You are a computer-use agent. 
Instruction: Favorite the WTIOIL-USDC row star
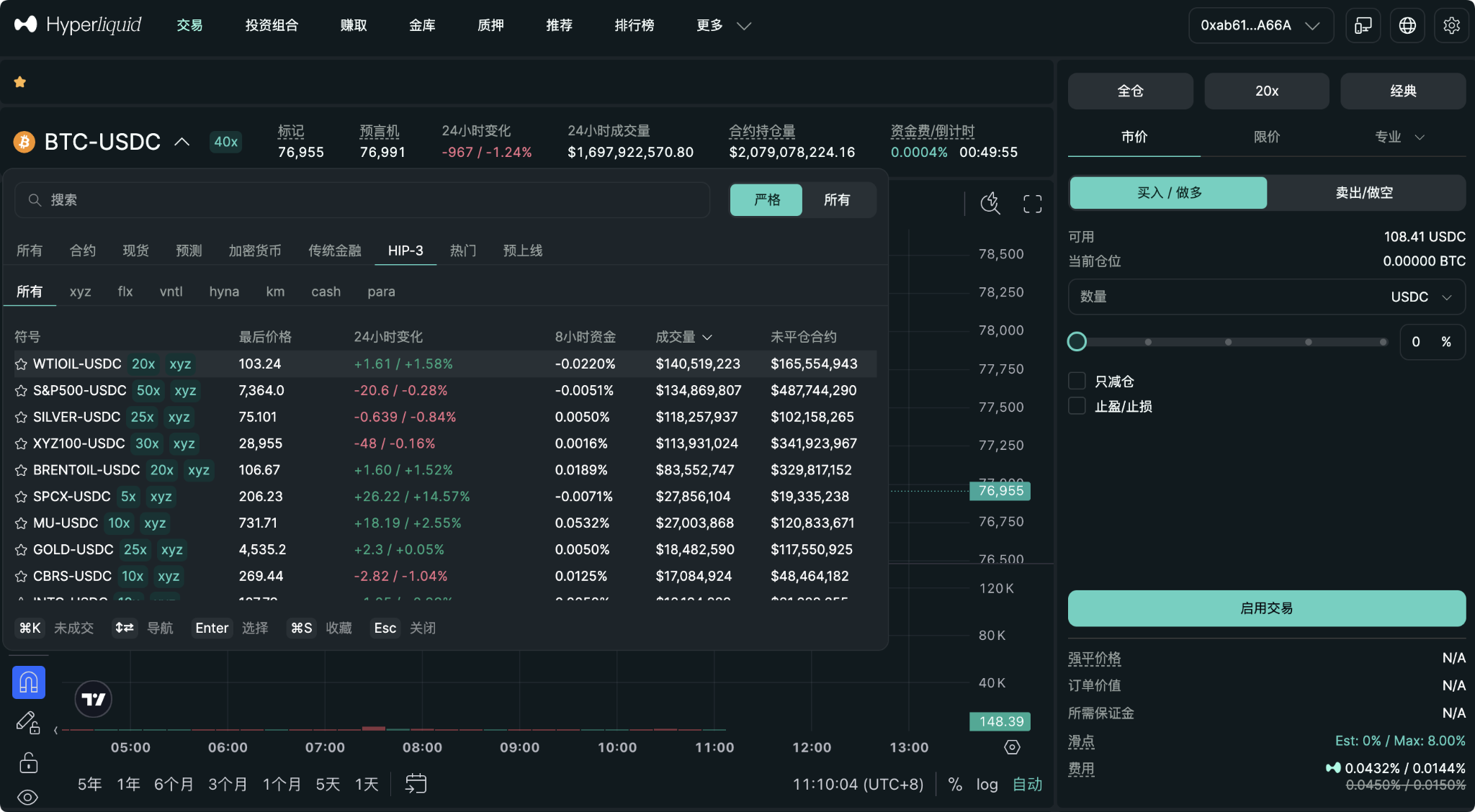21,364
